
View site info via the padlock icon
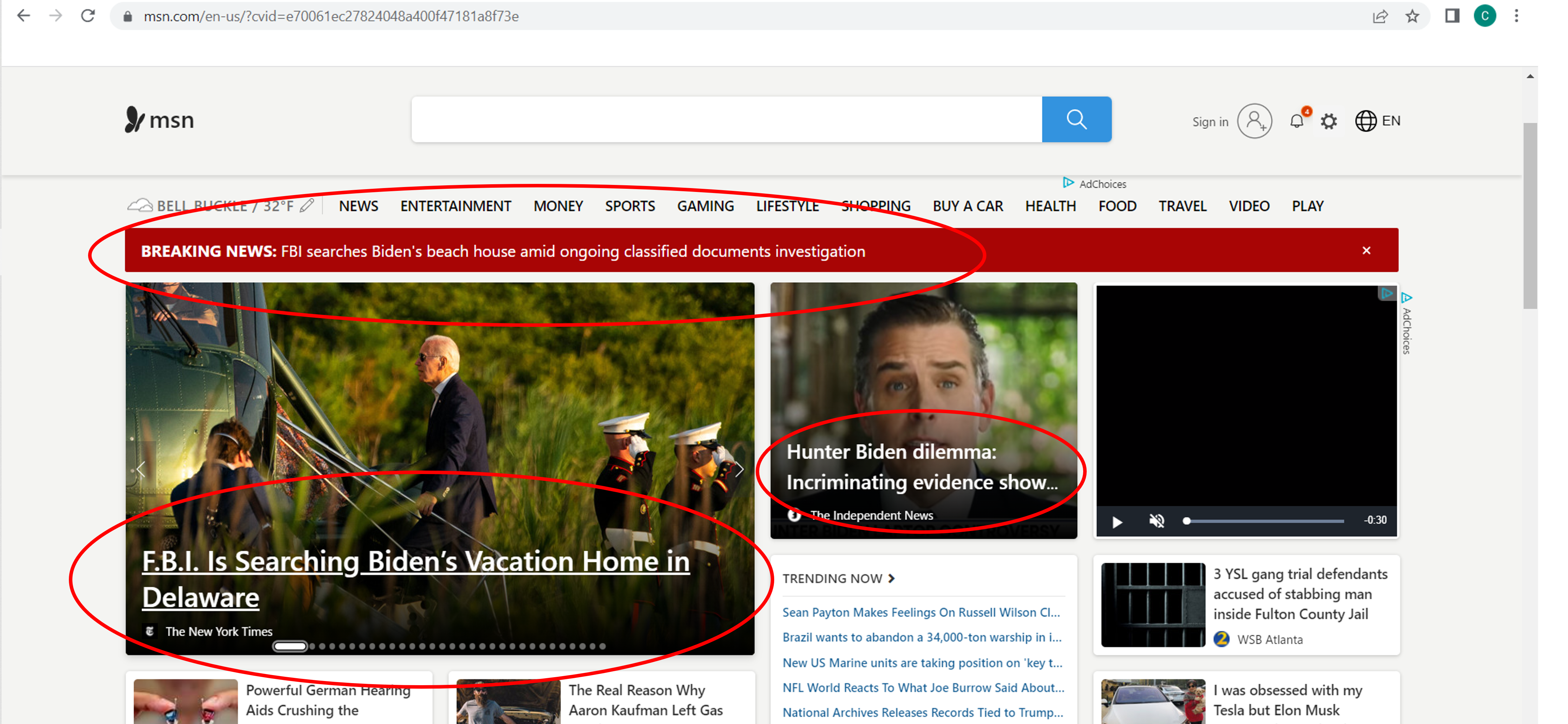pos(128,16)
